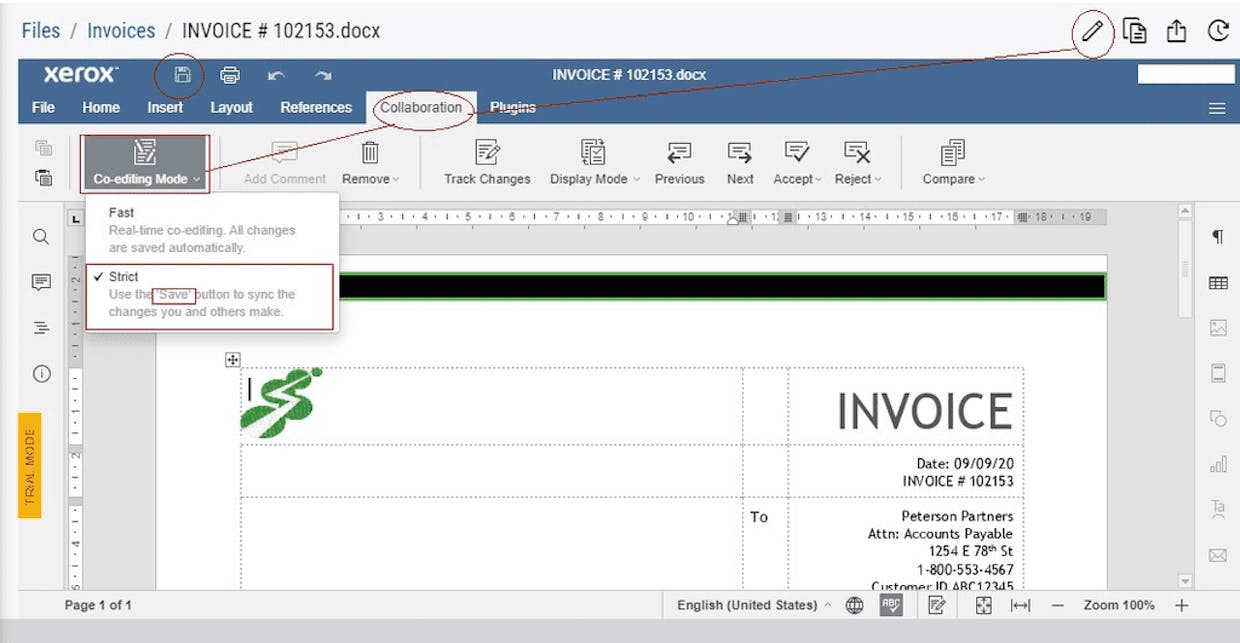The image size is (1240, 643).
Task: Click the Add Comment button
Action: pyautogui.click(x=285, y=163)
